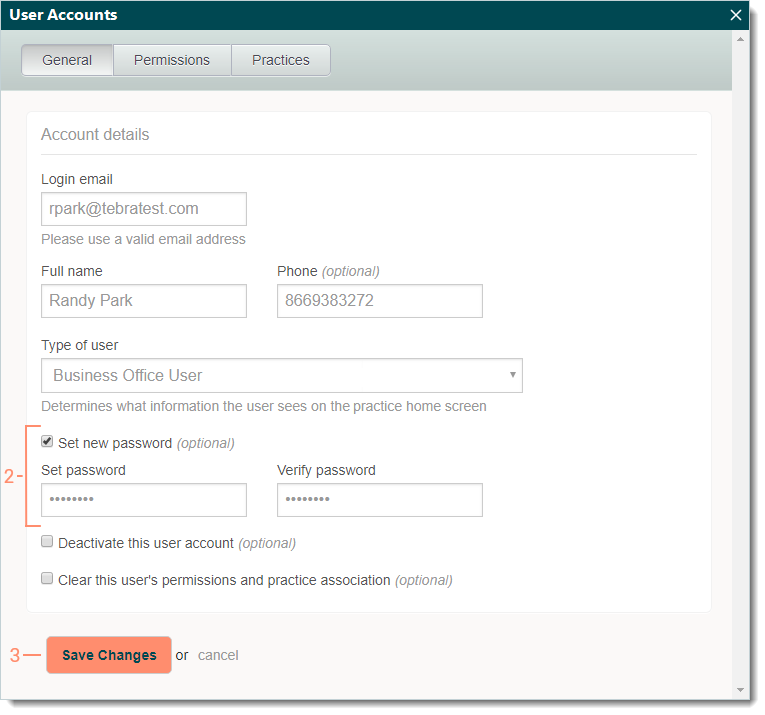Uncheck Set new password checkbox
The height and width of the screenshot is (715, 765).
point(47,441)
